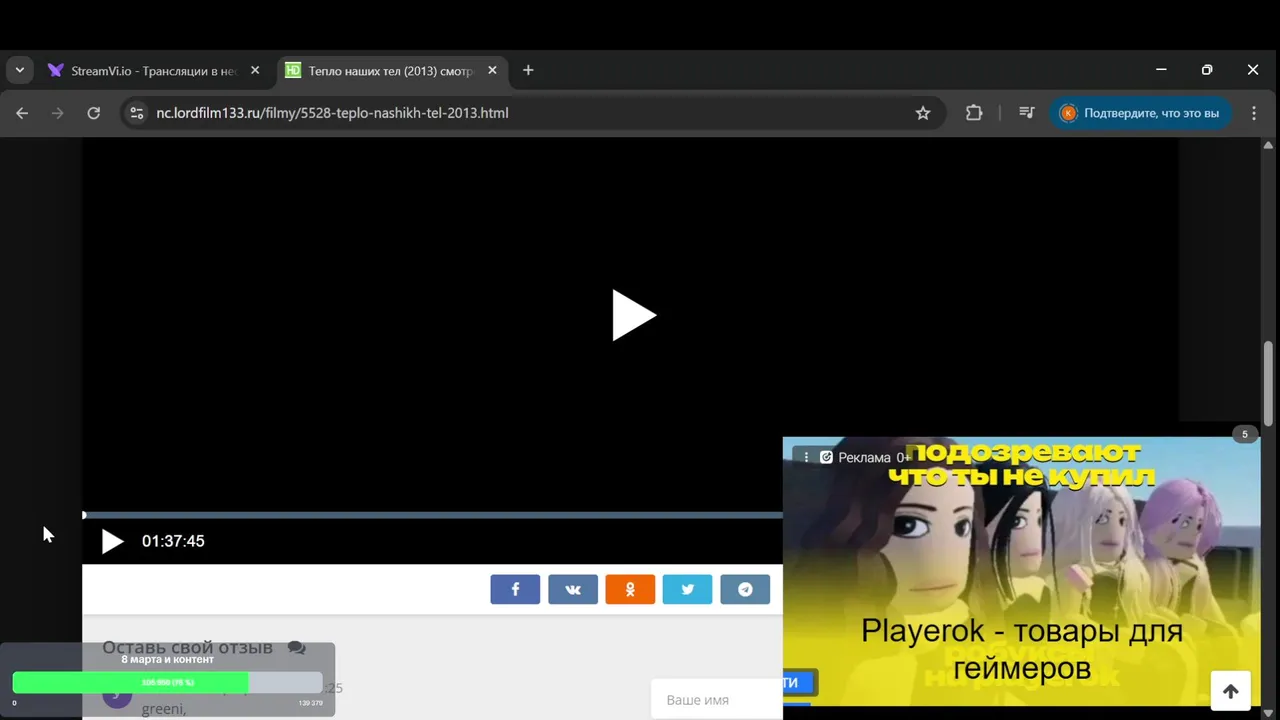Screen dimensions: 1280x720
Task: Close the Тепло наших тел tab
Action: tap(492, 71)
